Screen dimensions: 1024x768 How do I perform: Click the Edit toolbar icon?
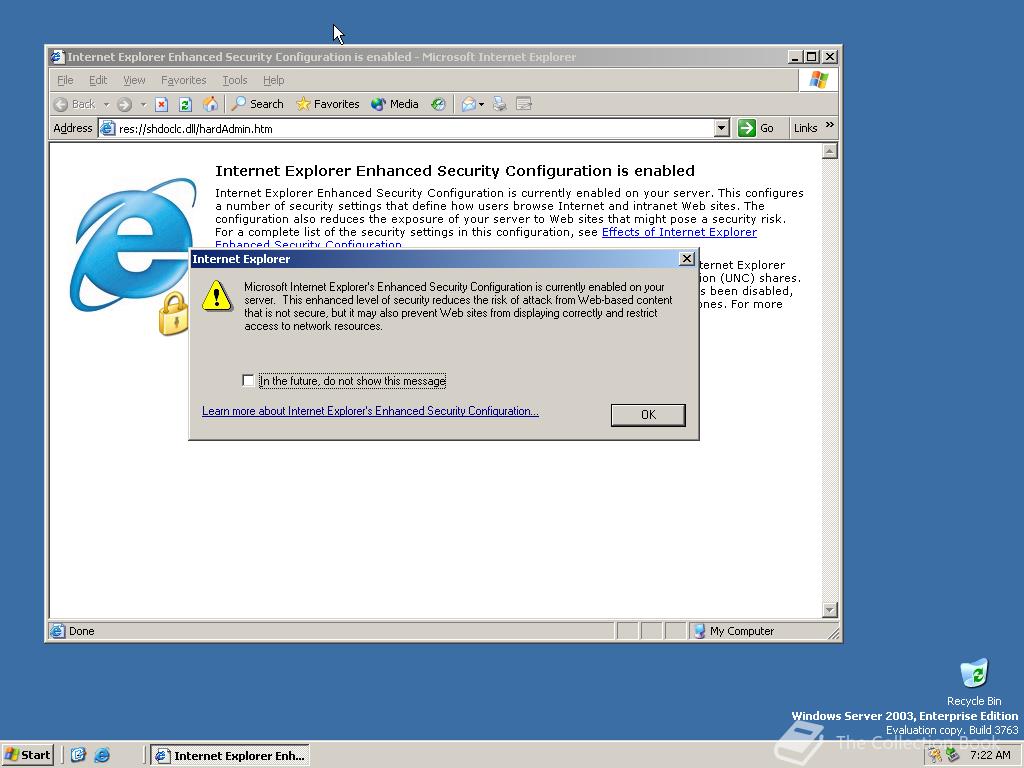tap(524, 104)
